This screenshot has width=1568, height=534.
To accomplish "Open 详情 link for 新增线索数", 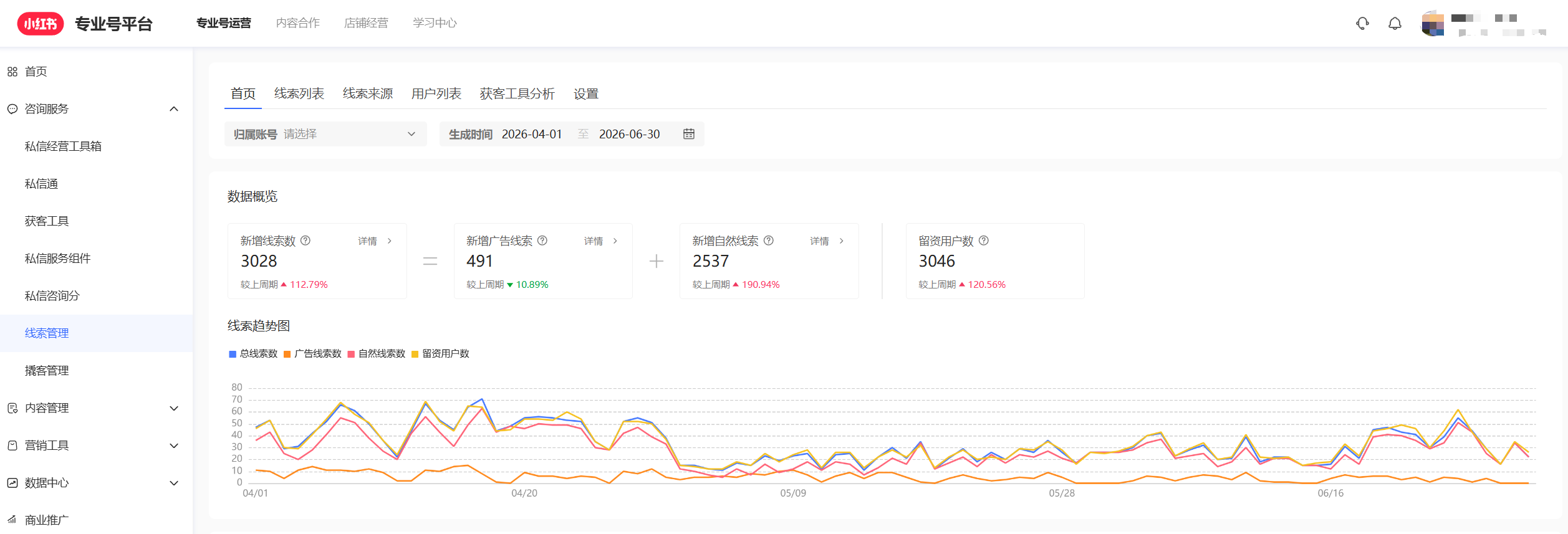I will click(x=375, y=241).
